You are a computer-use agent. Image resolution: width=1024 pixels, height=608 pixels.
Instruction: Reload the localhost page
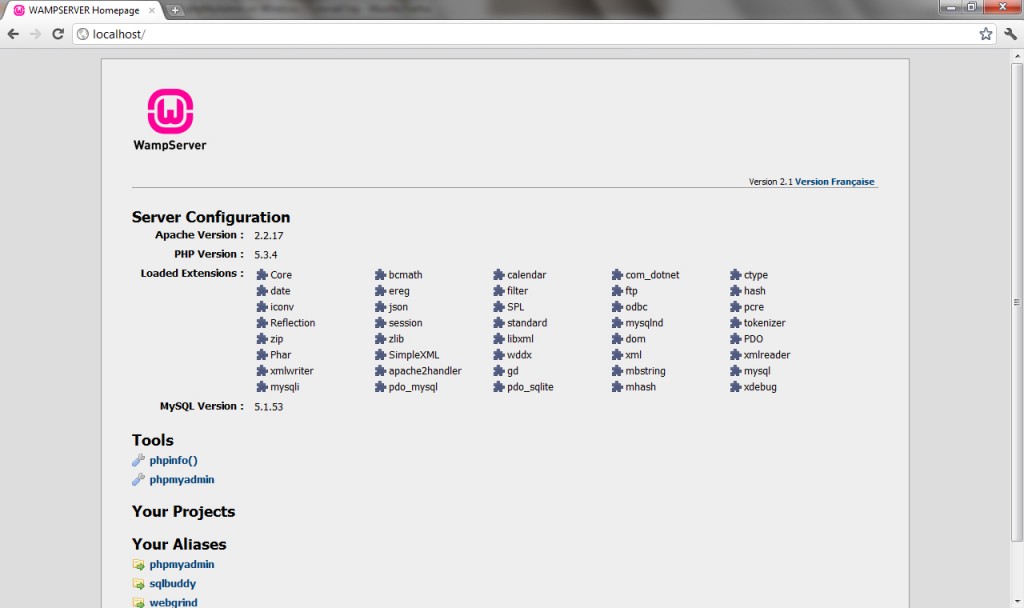(58, 34)
